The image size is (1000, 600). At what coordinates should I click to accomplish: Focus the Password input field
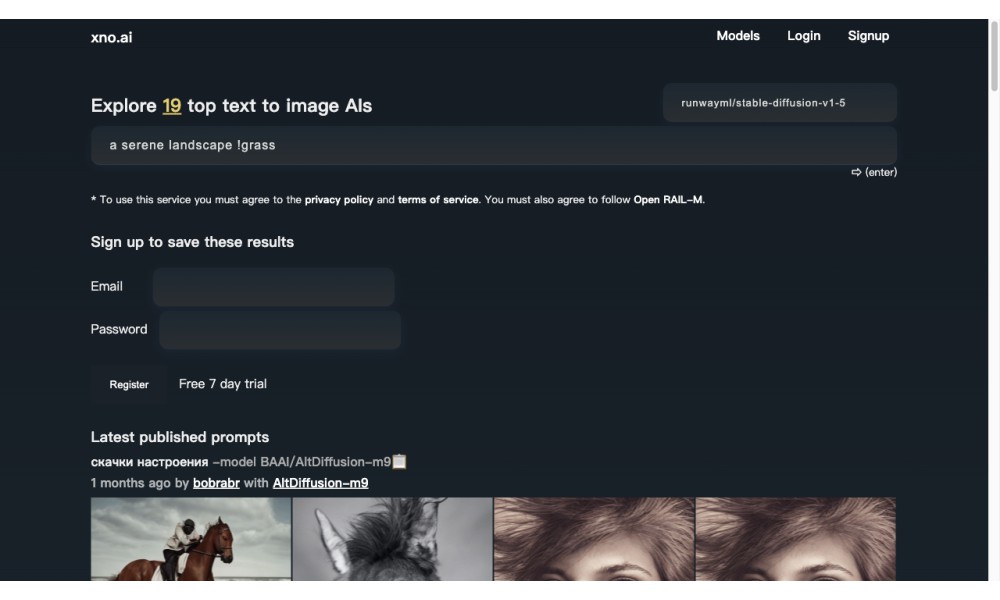pyautogui.click(x=280, y=330)
